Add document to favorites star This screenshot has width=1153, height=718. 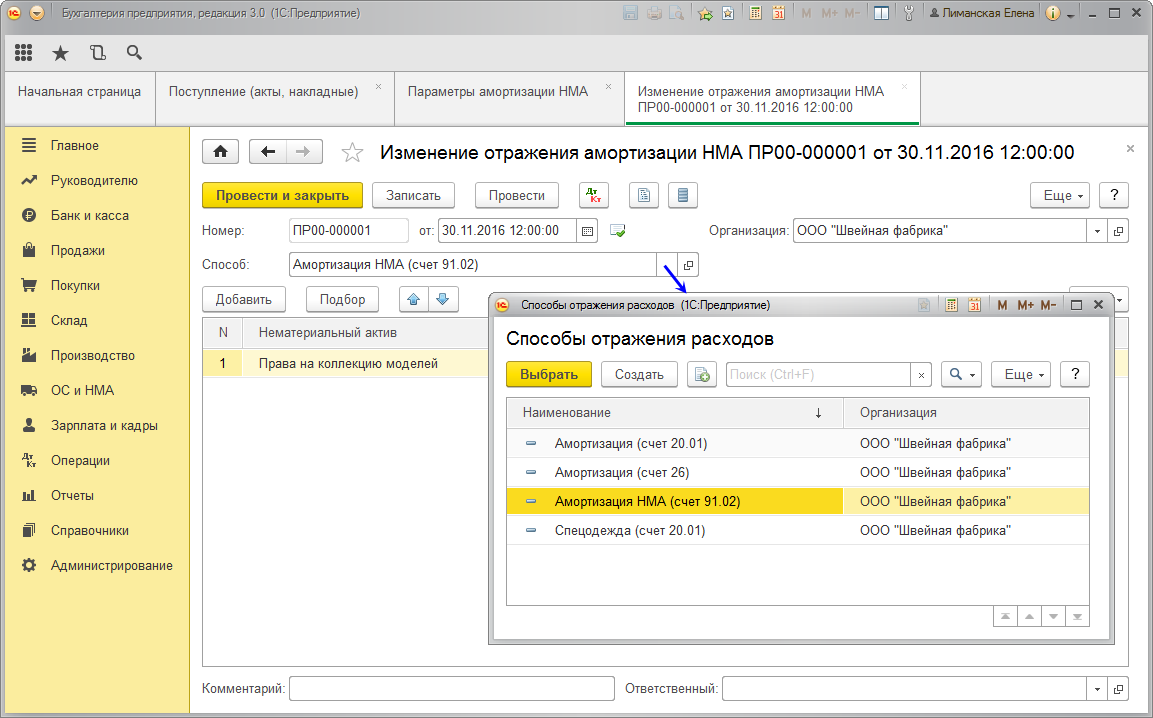352,152
